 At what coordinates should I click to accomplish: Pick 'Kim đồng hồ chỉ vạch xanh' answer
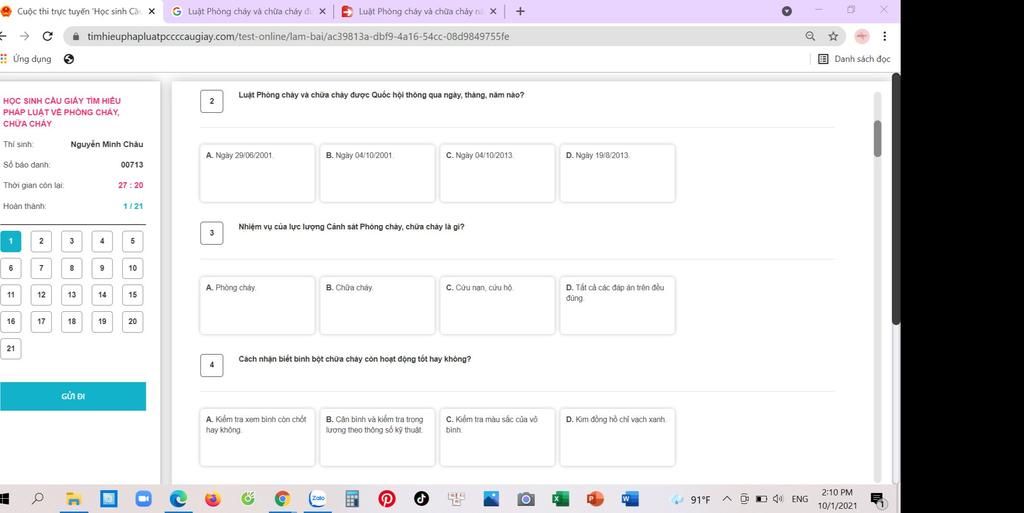click(618, 437)
